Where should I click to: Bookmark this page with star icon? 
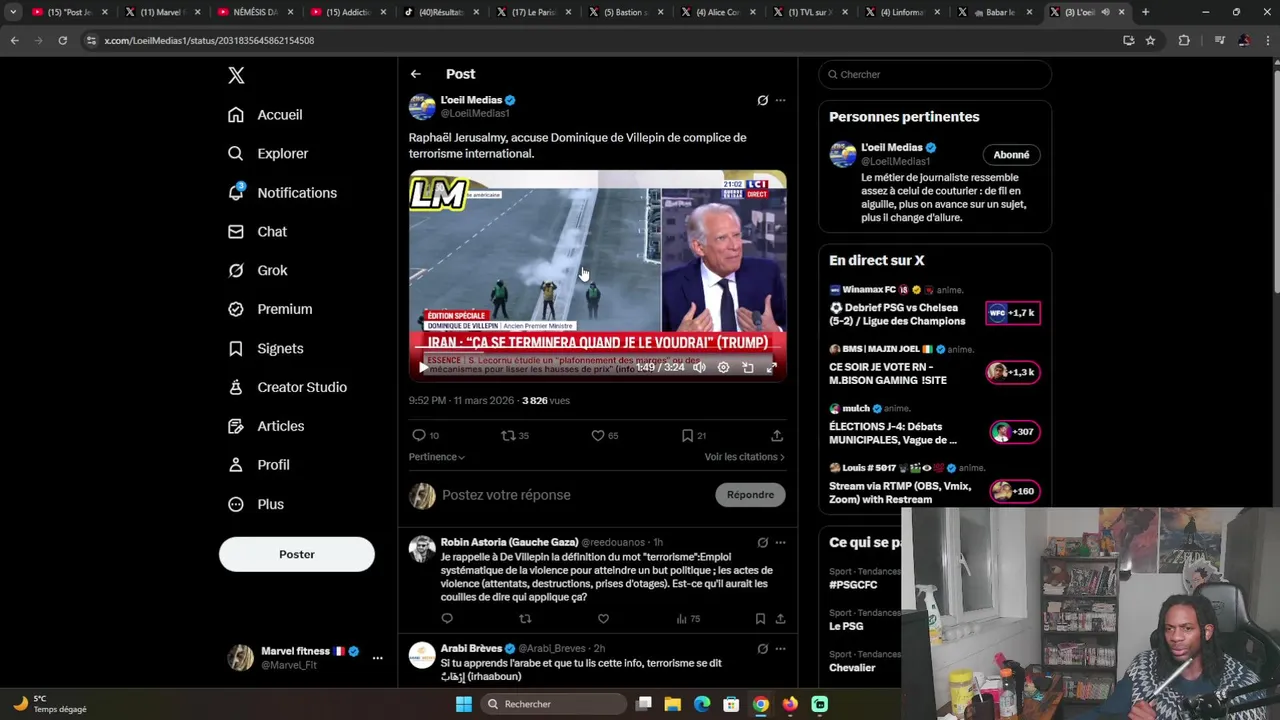[x=1150, y=40]
